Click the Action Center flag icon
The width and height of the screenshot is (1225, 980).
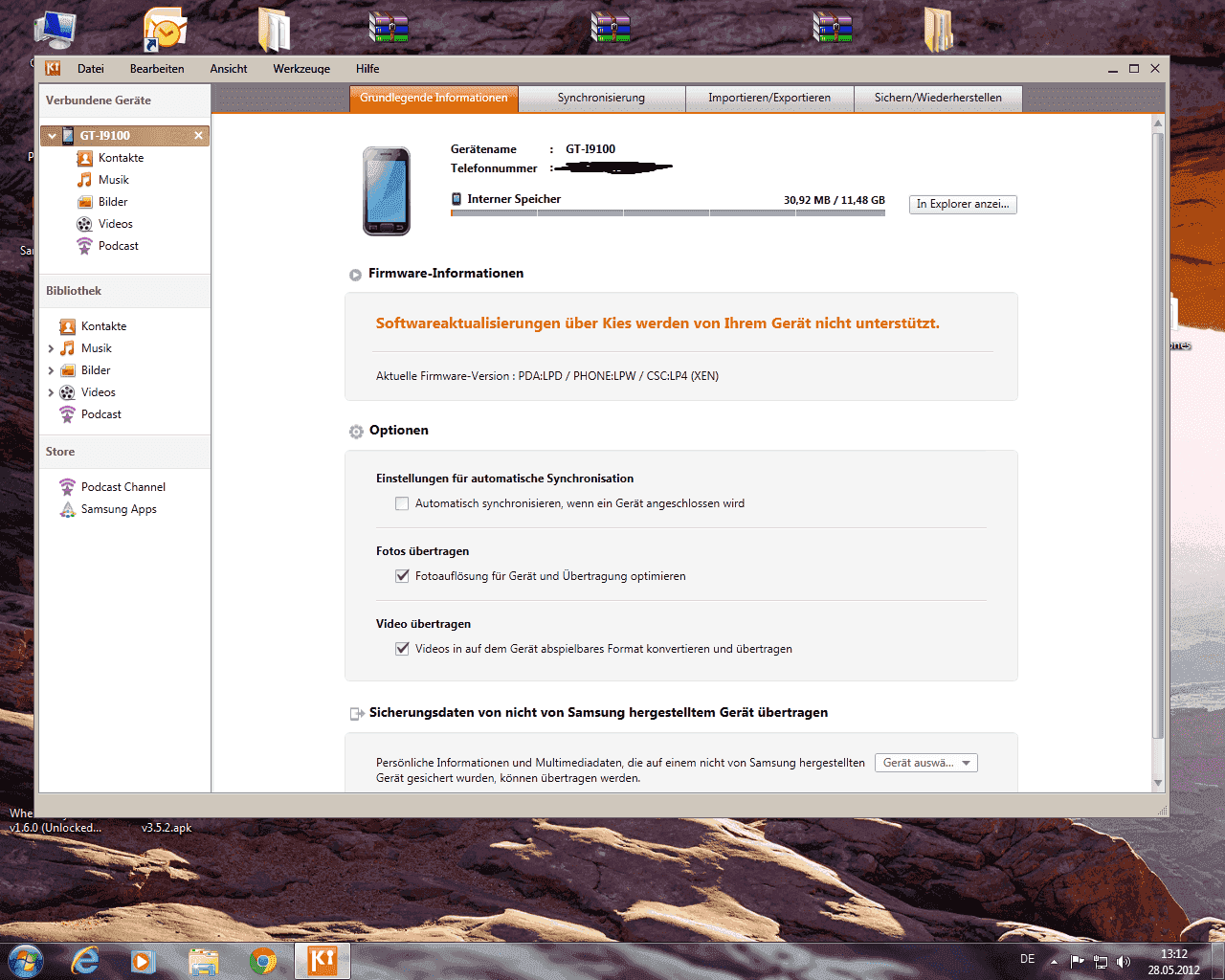(1078, 962)
